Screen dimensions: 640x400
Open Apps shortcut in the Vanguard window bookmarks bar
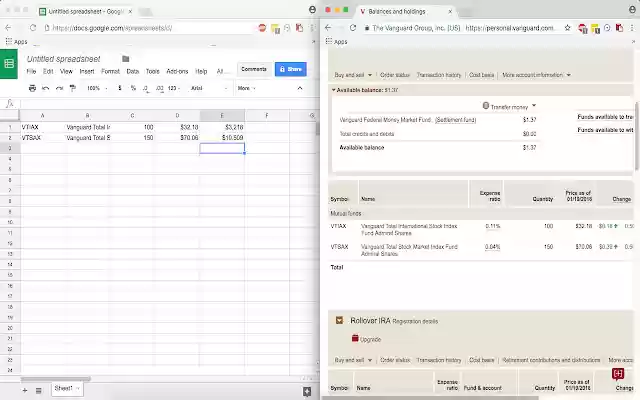pos(336,42)
